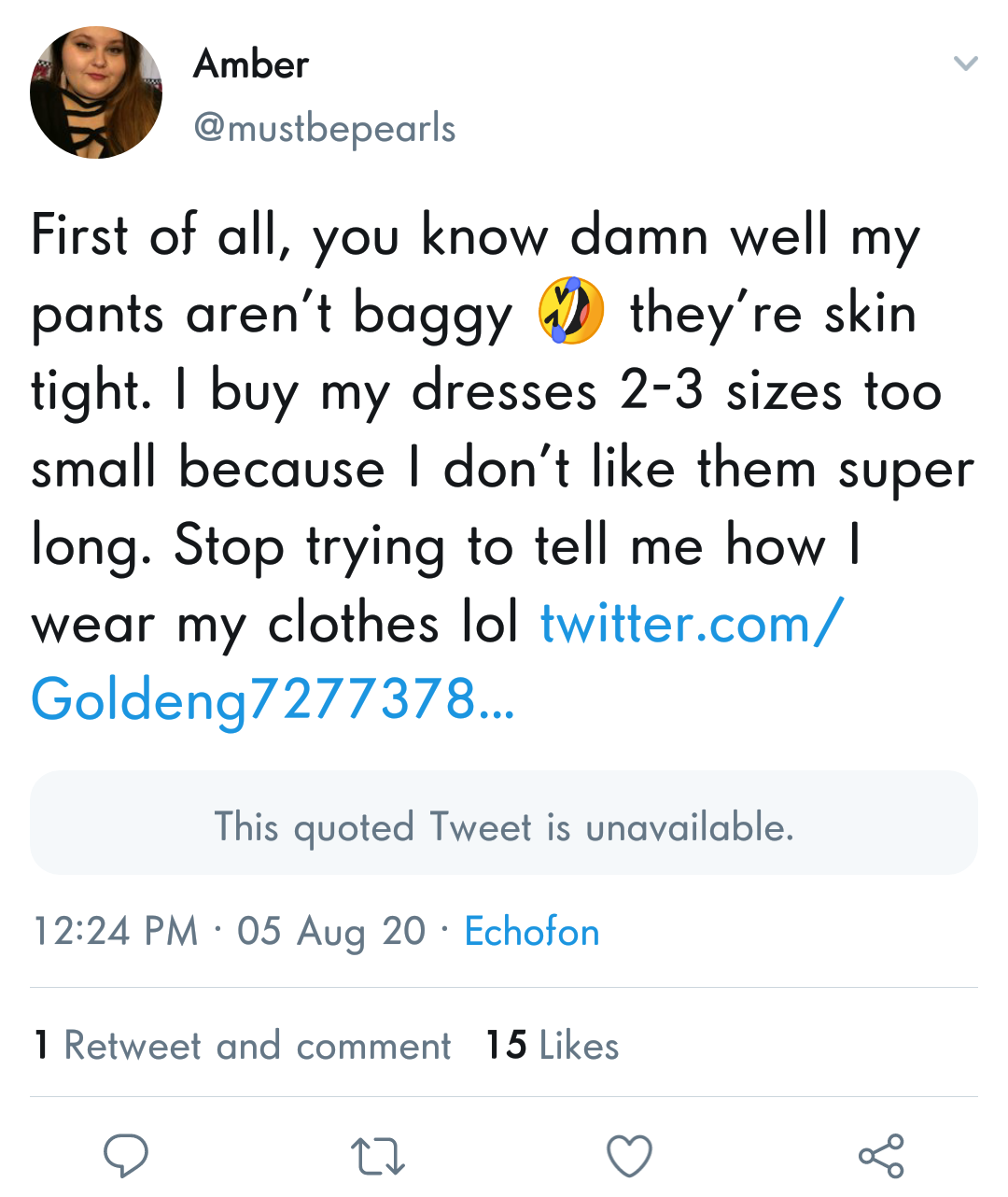Click the 12:24 PM timestamp
This screenshot has height=1197, width=1008.
[x=116, y=932]
